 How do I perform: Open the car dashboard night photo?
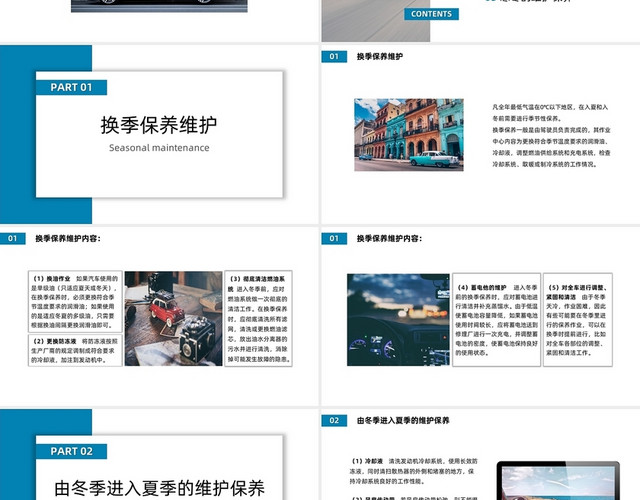[x=398, y=320]
